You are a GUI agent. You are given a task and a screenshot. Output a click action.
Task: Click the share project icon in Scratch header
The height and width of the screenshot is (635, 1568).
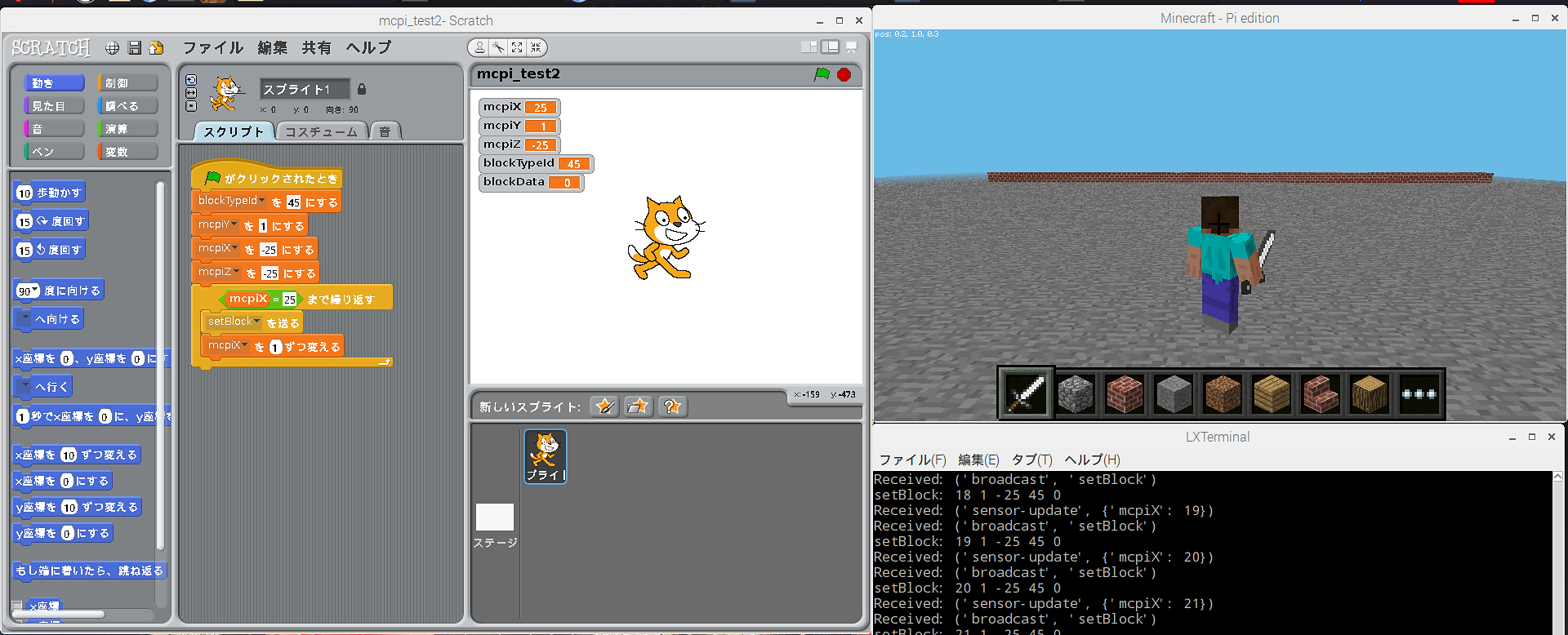[156, 48]
